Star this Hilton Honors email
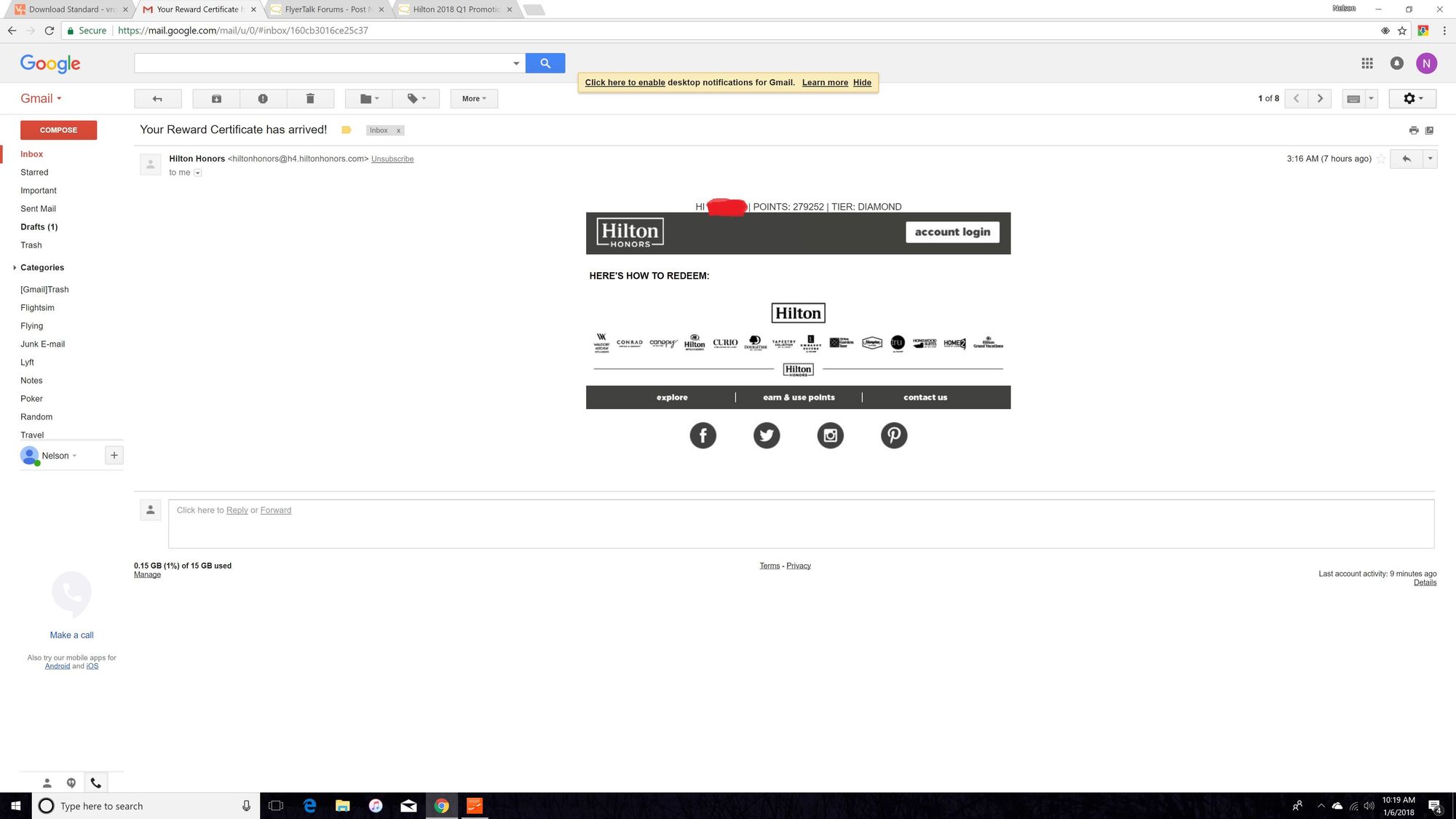 [1381, 159]
